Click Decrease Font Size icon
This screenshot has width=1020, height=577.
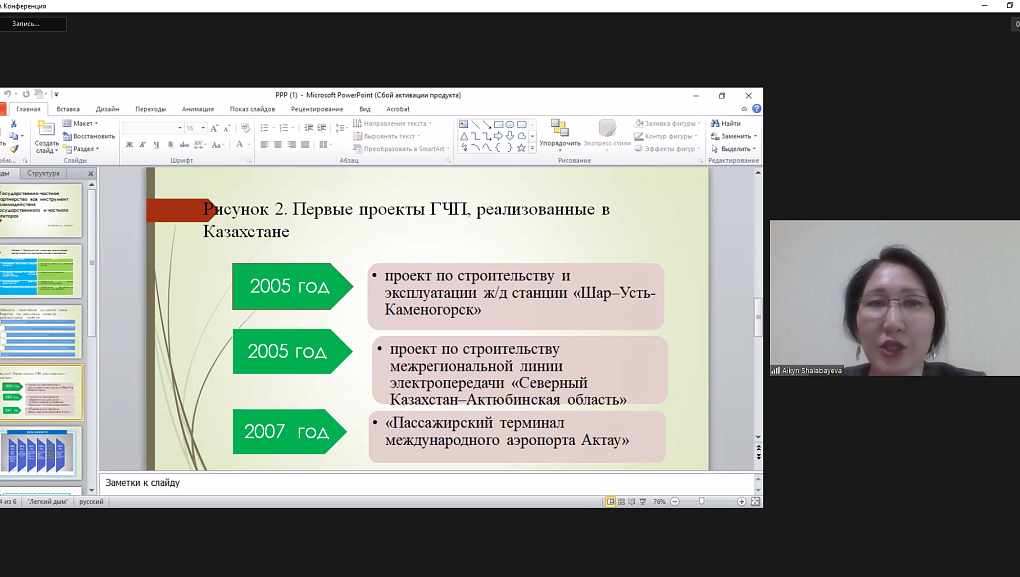coord(226,128)
